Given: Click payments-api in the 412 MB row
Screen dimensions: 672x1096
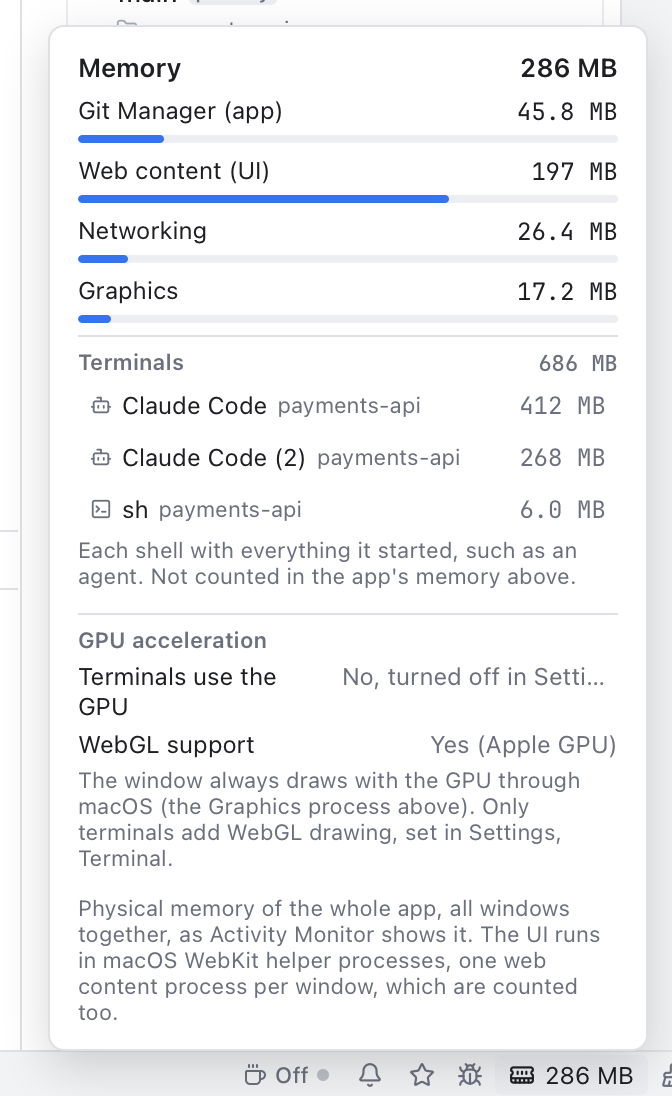Looking at the screenshot, I should coord(349,406).
